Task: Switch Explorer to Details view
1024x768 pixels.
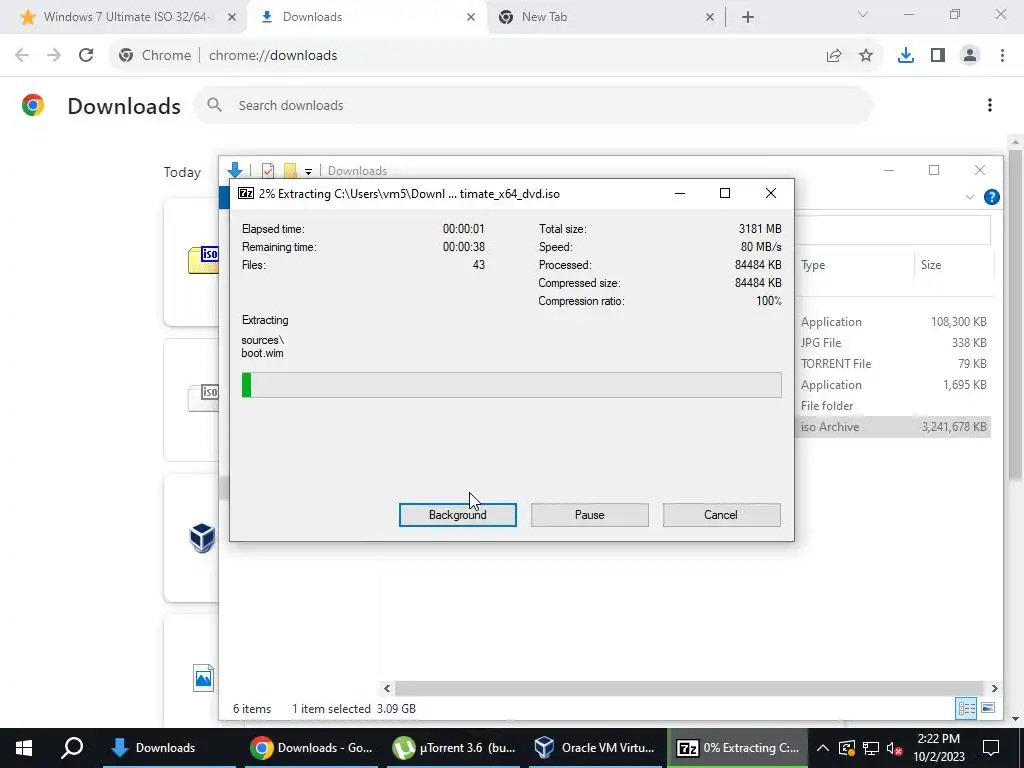Action: click(x=966, y=709)
